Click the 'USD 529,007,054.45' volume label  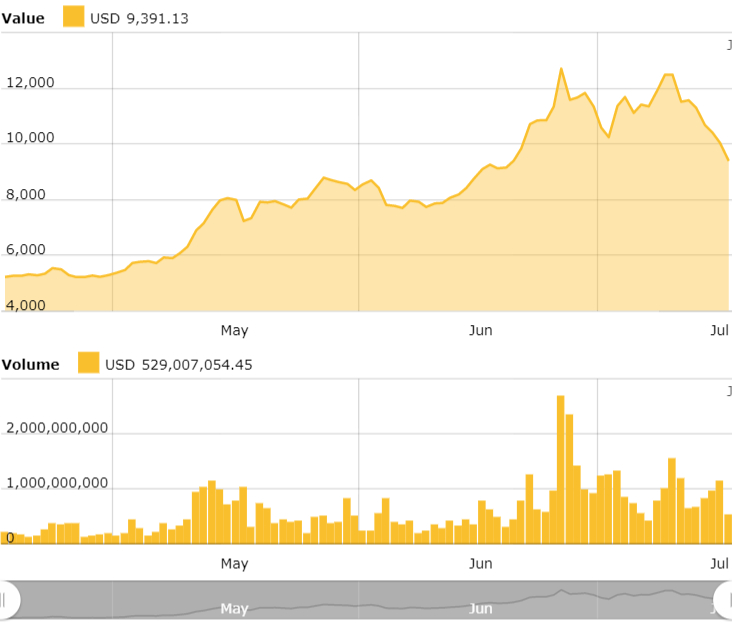(x=178, y=365)
